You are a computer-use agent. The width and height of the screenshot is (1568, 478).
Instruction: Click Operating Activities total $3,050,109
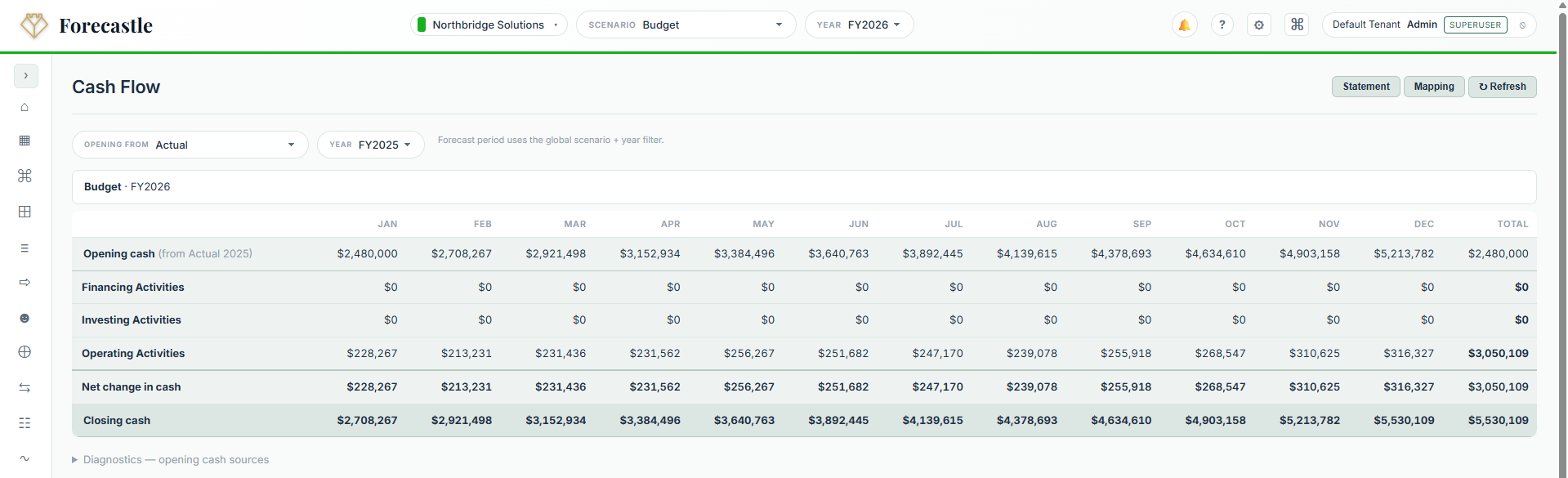pyautogui.click(x=1498, y=353)
